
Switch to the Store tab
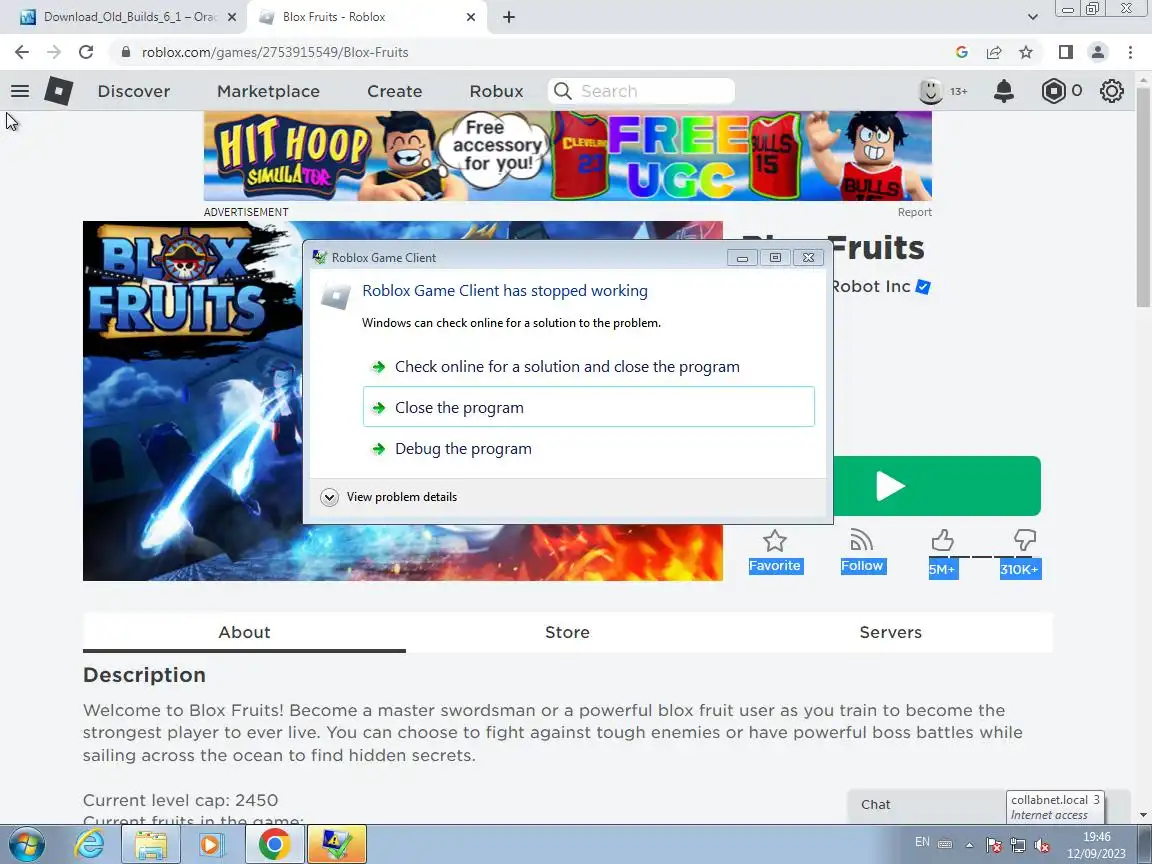click(x=567, y=633)
